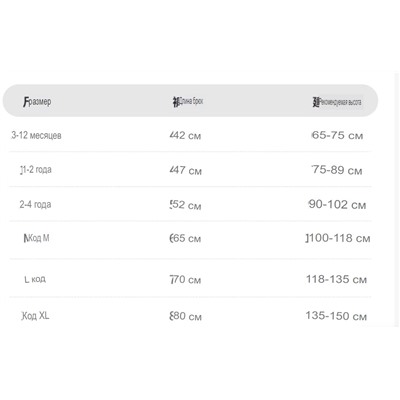Select the "47 см" length value
The width and height of the screenshot is (400, 400).
[x=186, y=170]
